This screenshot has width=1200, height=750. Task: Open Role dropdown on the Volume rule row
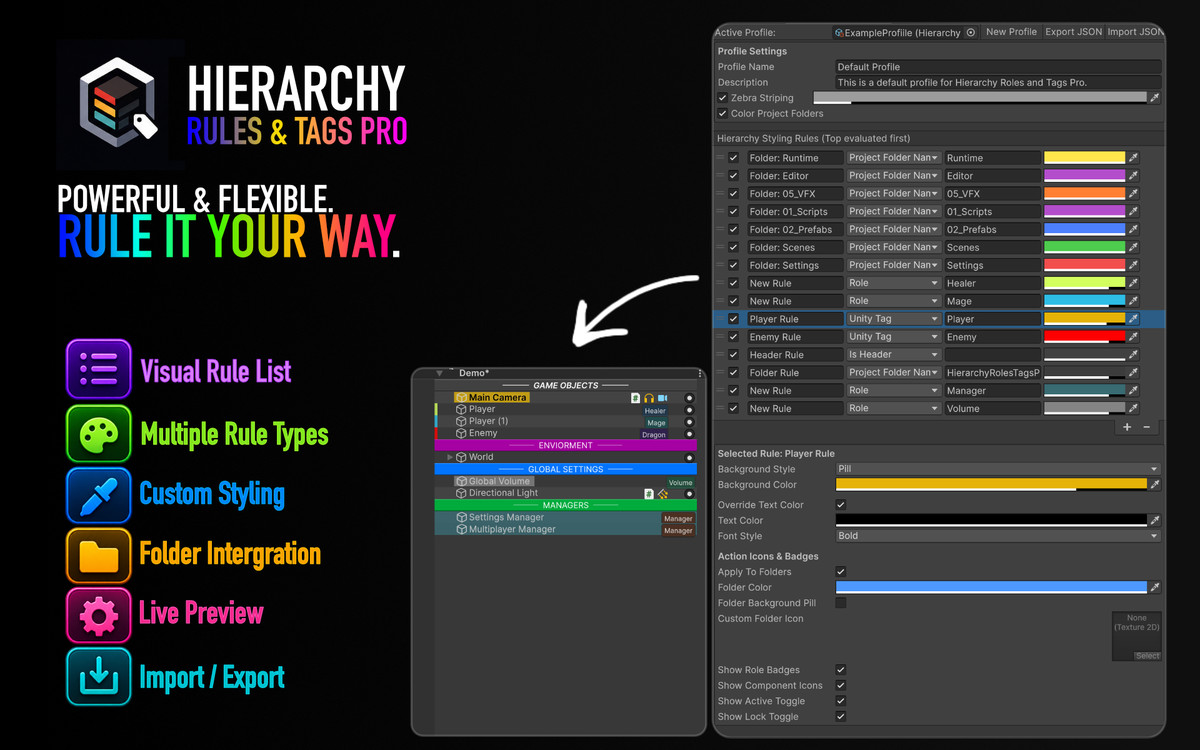(x=893, y=408)
